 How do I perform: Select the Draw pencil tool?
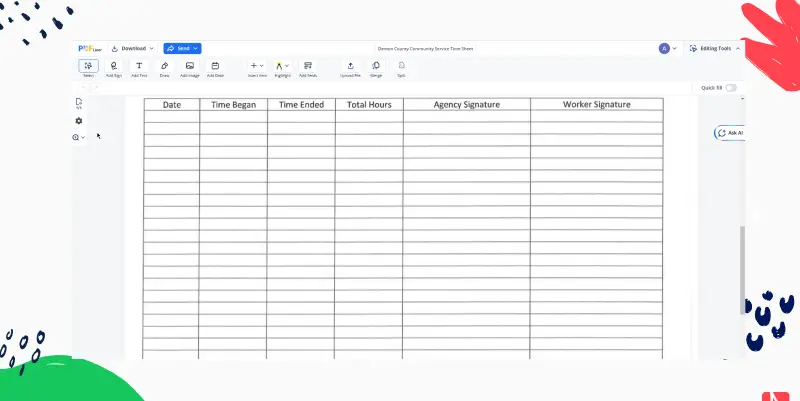pos(164,68)
